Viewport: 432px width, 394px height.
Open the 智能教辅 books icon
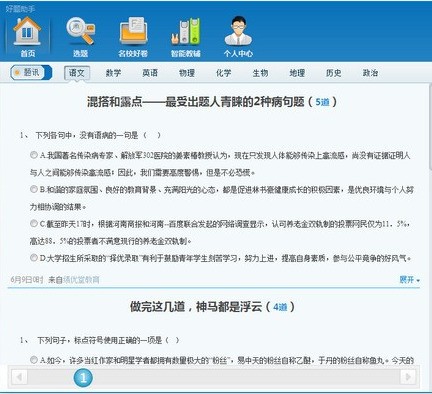[x=186, y=37]
